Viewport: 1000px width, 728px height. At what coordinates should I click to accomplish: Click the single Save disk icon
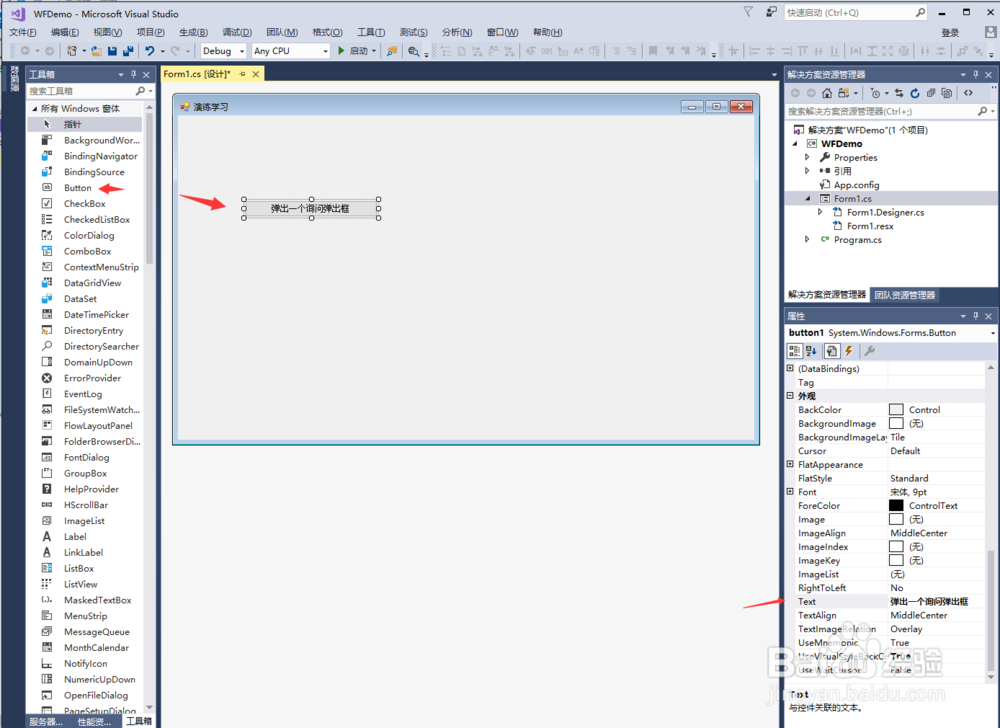click(112, 51)
